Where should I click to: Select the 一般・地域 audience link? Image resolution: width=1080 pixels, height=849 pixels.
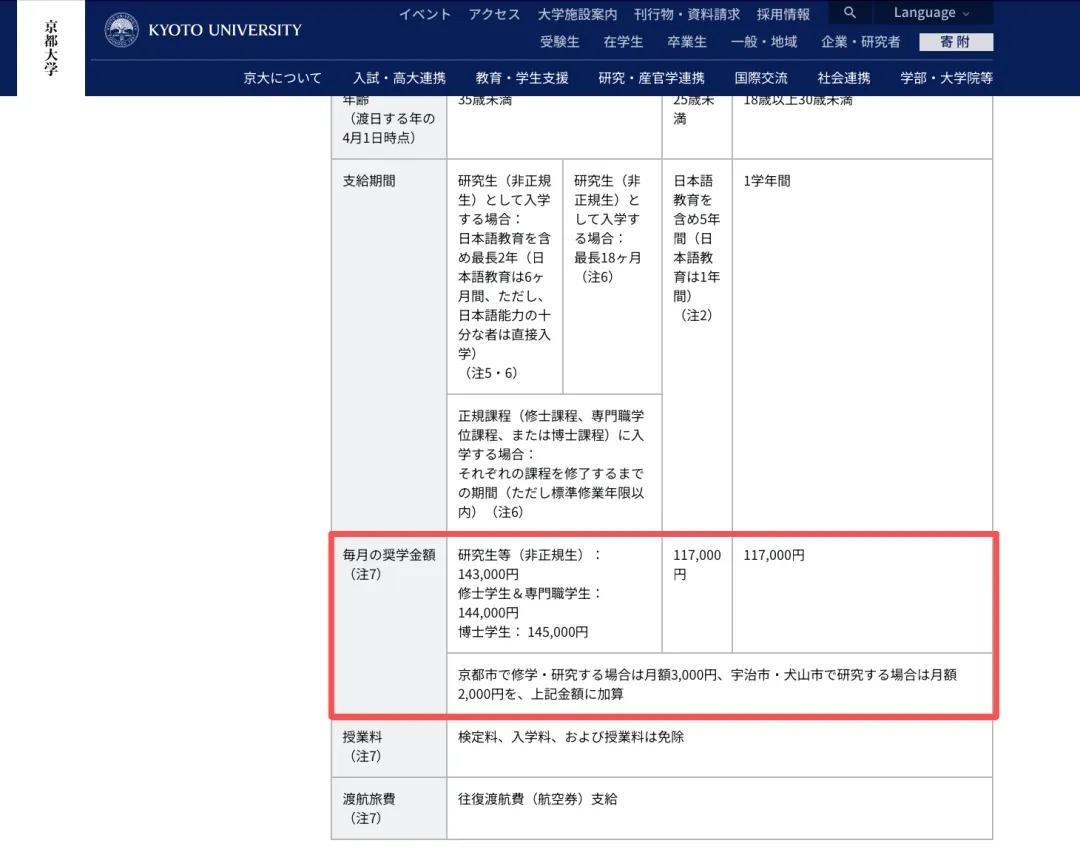click(764, 42)
